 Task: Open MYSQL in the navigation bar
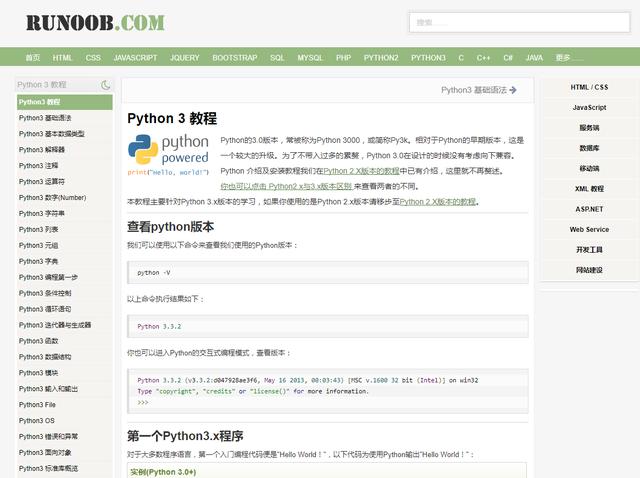(x=310, y=58)
